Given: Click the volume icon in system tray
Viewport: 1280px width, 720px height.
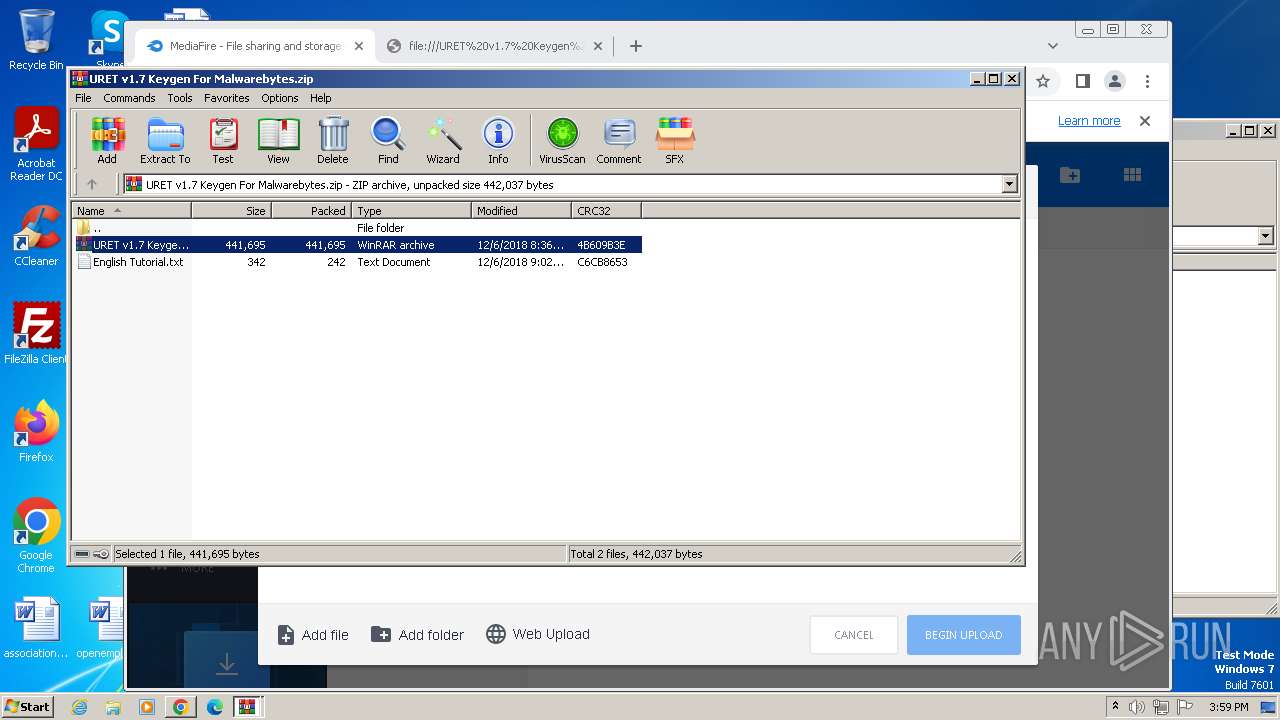Looking at the screenshot, I should (x=1137, y=707).
